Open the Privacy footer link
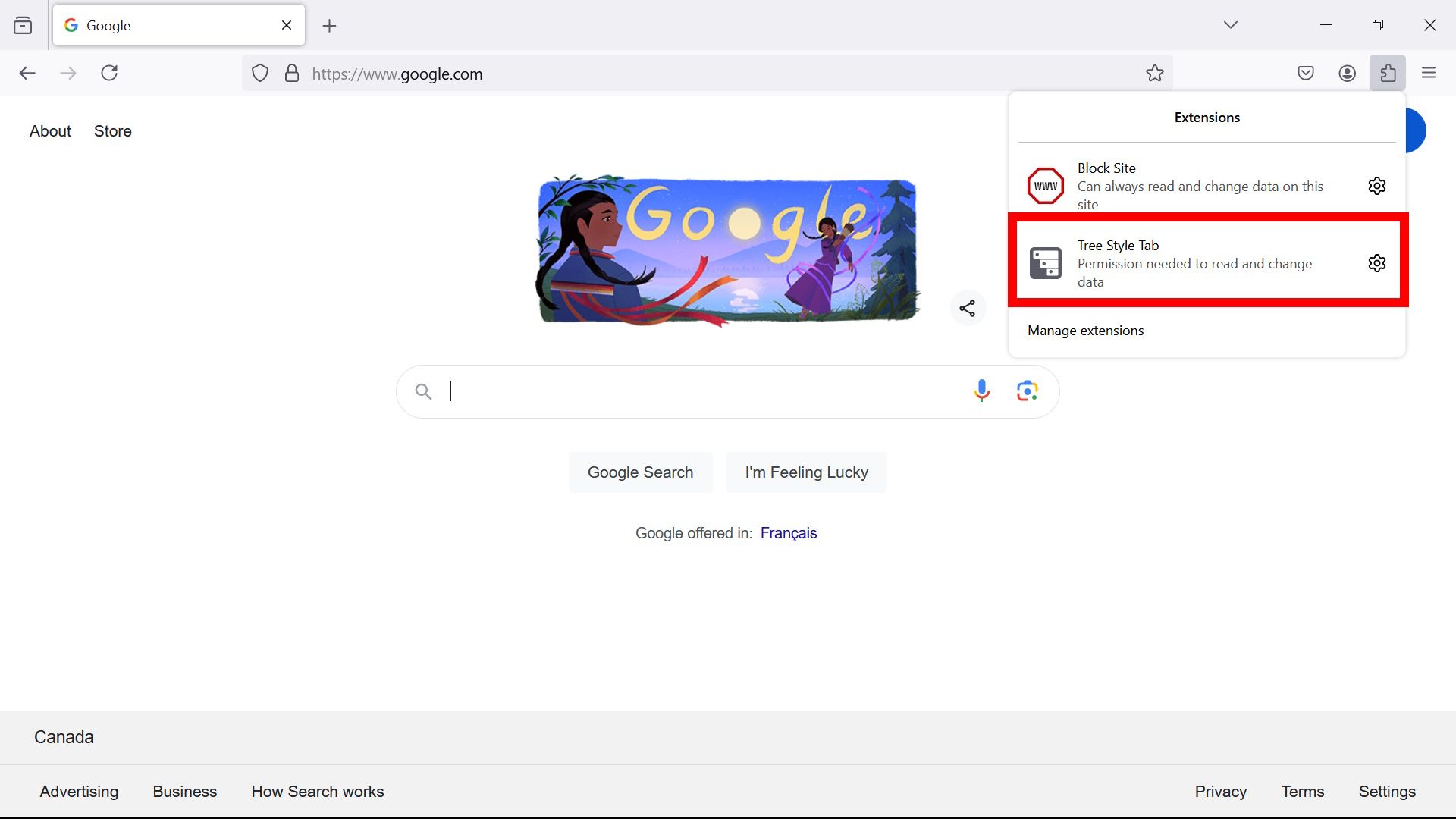 (x=1220, y=792)
